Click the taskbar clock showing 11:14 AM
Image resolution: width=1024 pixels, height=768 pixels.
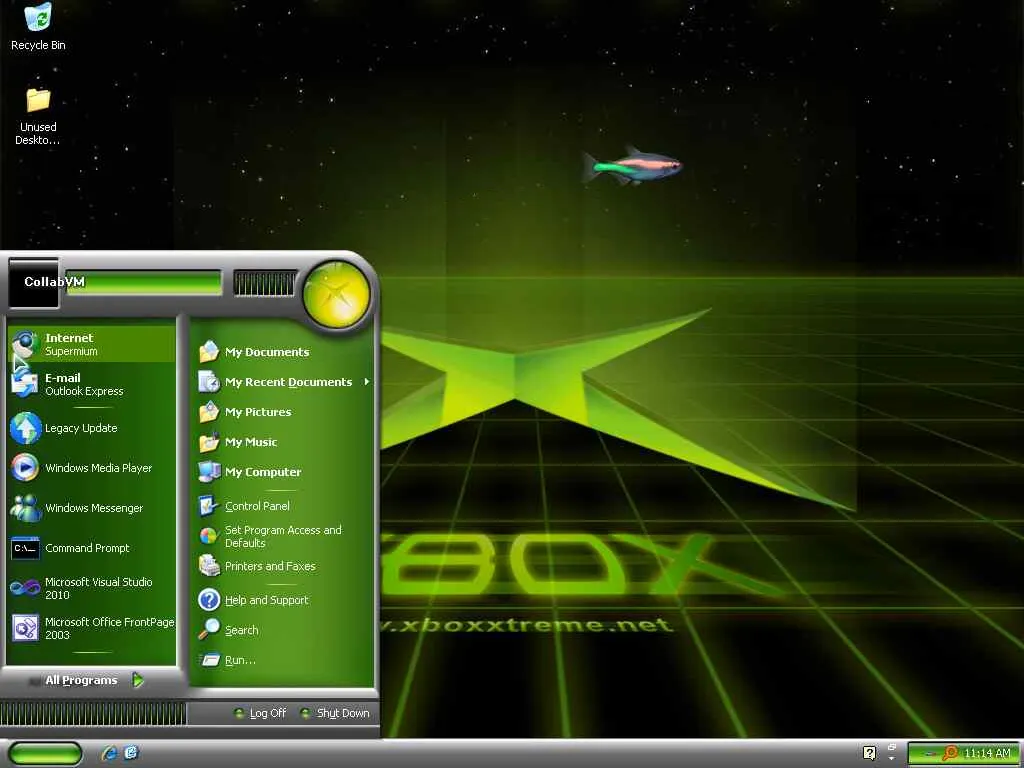pos(987,754)
